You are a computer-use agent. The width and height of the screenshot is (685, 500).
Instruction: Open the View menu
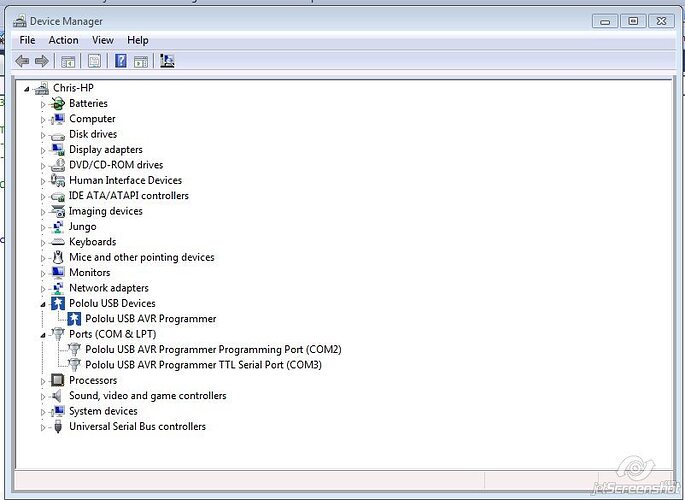(x=103, y=40)
